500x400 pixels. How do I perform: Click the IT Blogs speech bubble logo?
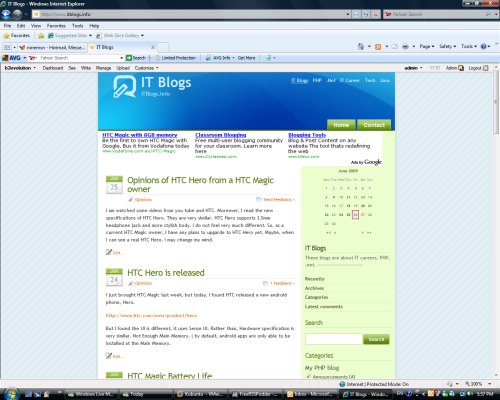pos(124,86)
